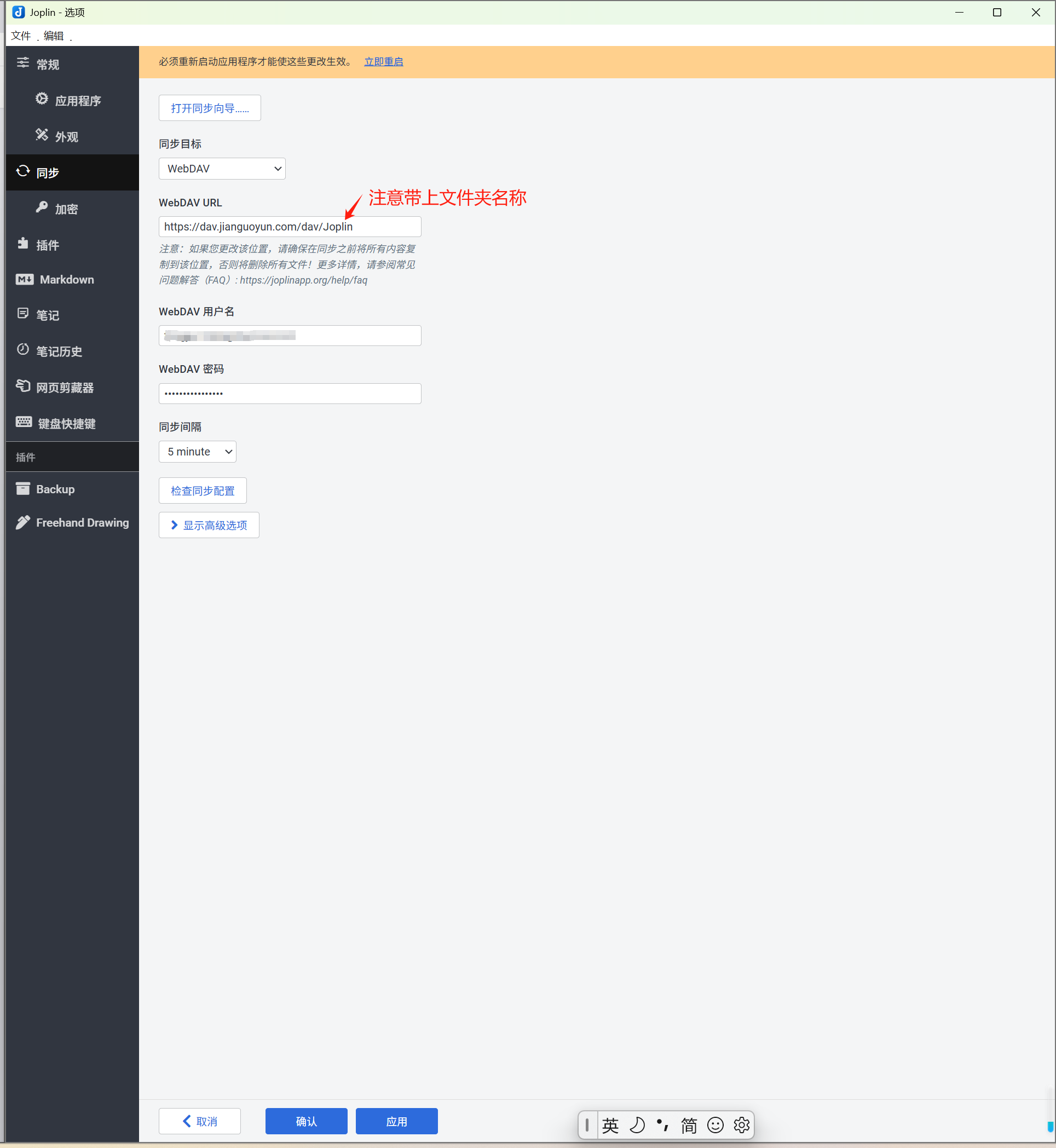Open the 键盘快捷键 keyboard shortcuts section
This screenshot has width=1056, height=1148.
(x=72, y=423)
